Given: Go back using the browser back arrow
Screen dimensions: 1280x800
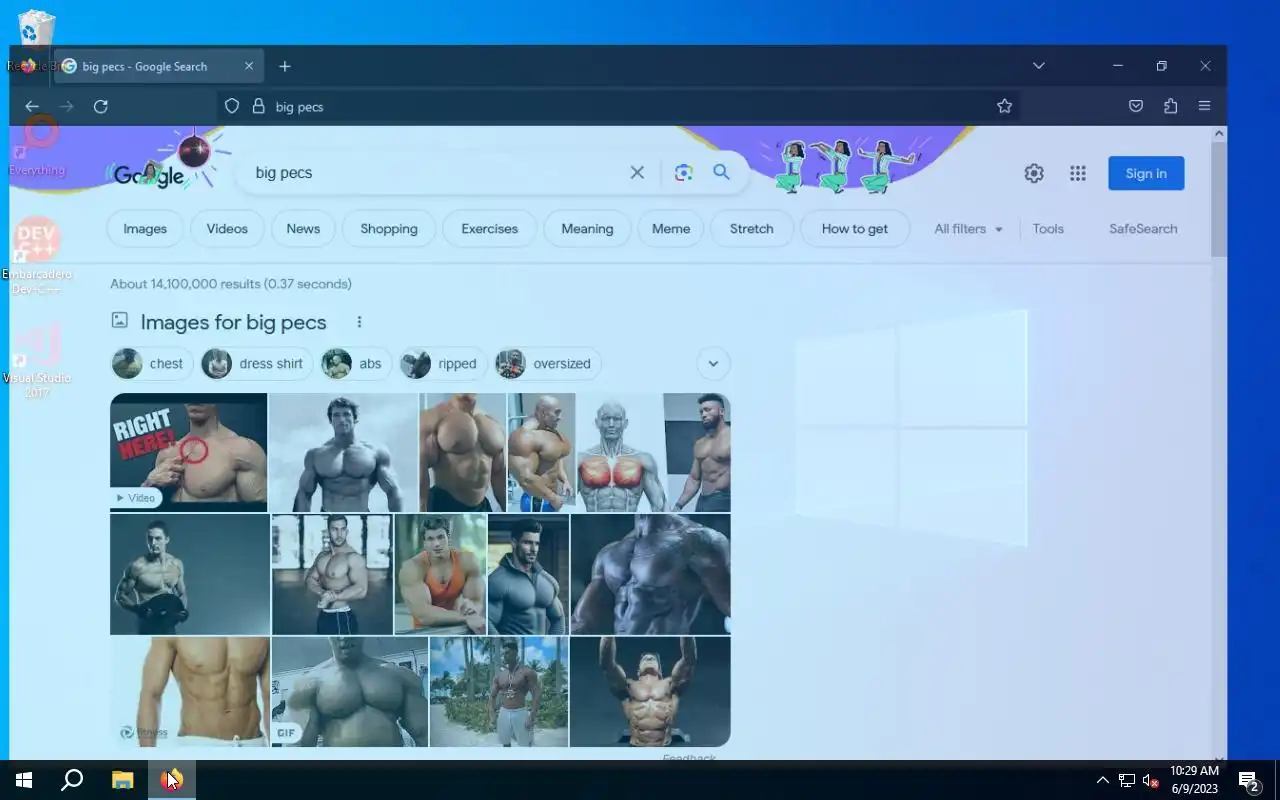Looking at the screenshot, I should coord(32,106).
